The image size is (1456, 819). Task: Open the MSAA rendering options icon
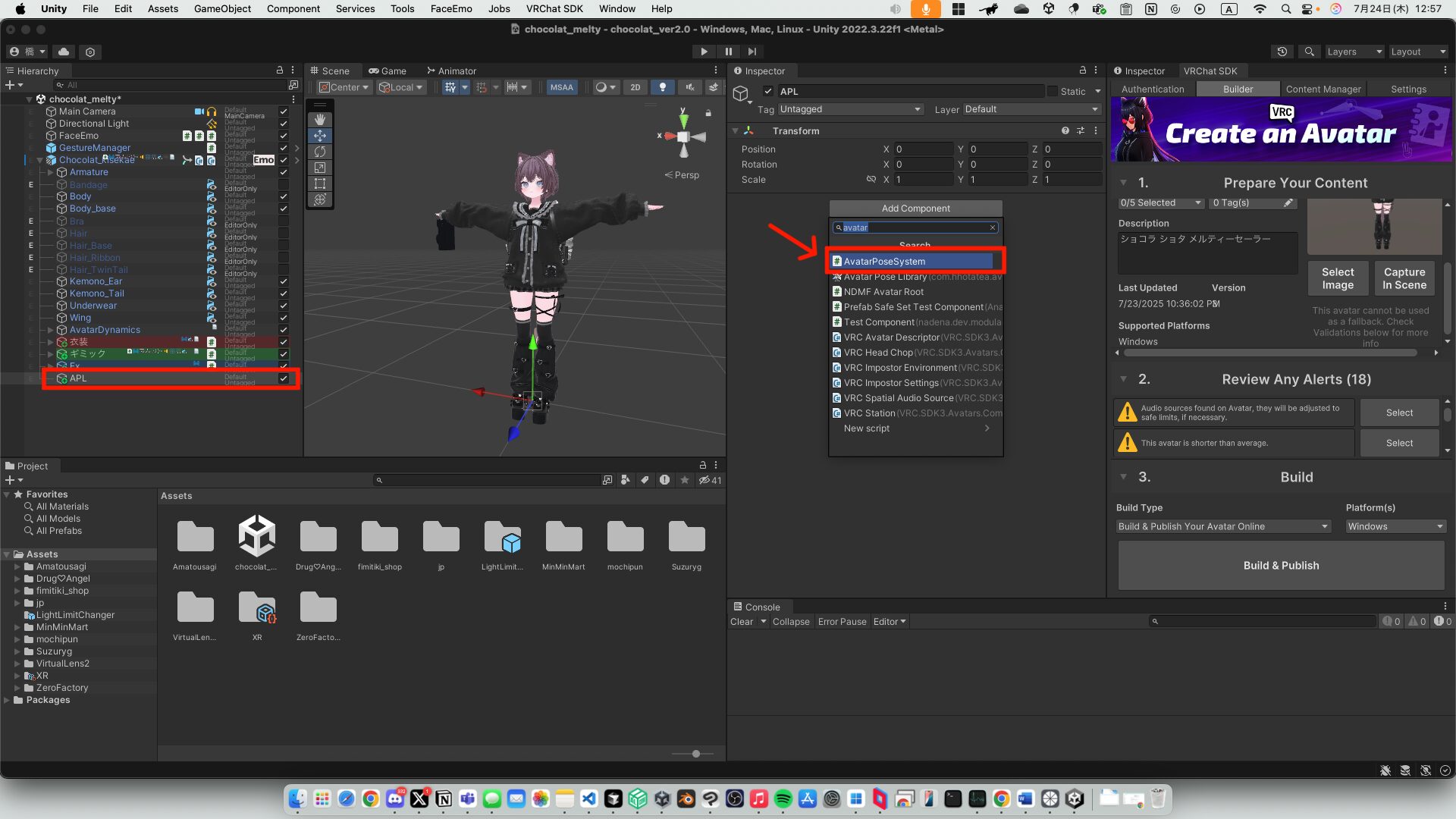[x=561, y=87]
